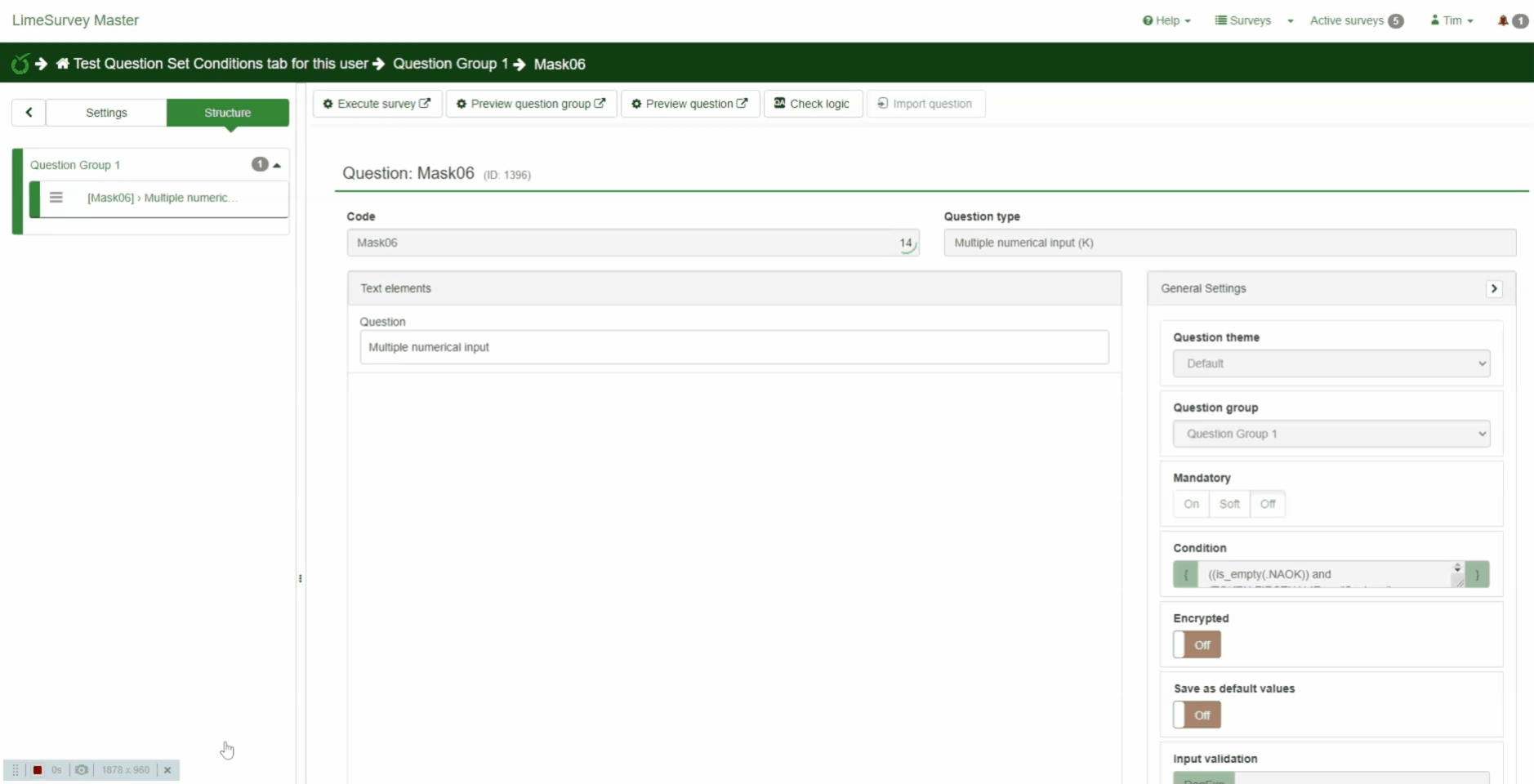Set Mandatory to Soft
This screenshot has height=784, width=1534.
[x=1229, y=504]
